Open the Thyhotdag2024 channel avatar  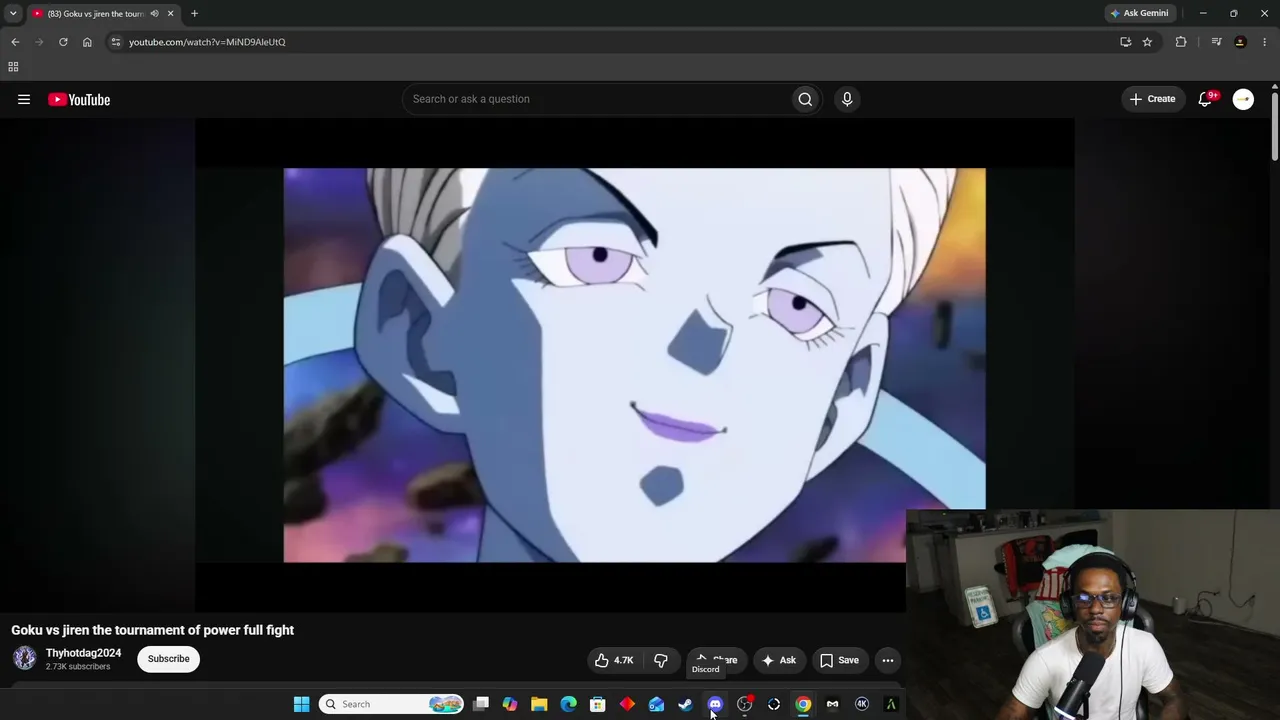25,658
